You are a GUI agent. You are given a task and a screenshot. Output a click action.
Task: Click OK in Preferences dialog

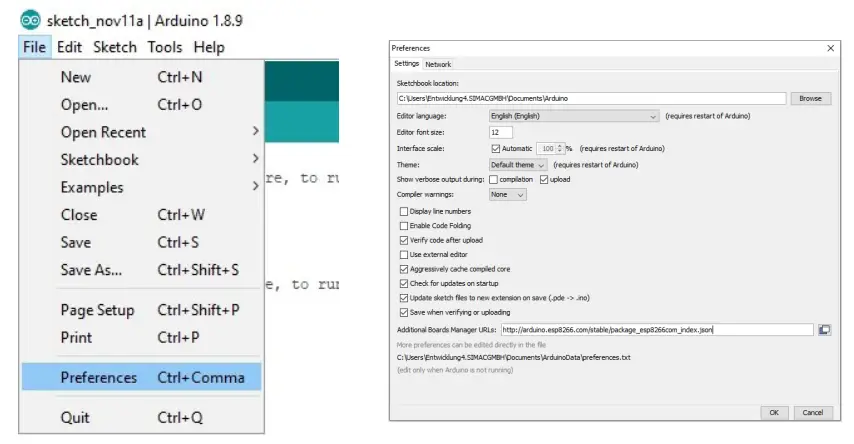(774, 412)
